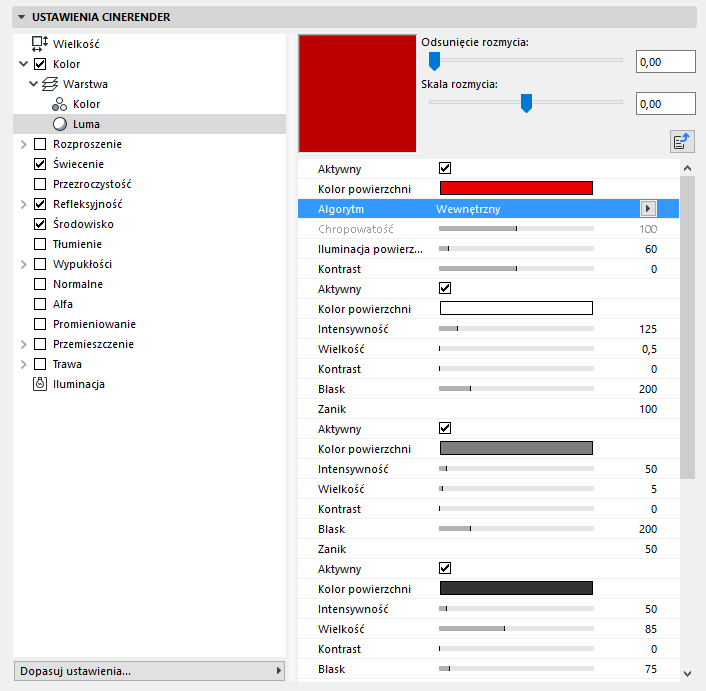706x691 pixels.
Task: Click Skala rozmycia value field
Action: pos(665,104)
